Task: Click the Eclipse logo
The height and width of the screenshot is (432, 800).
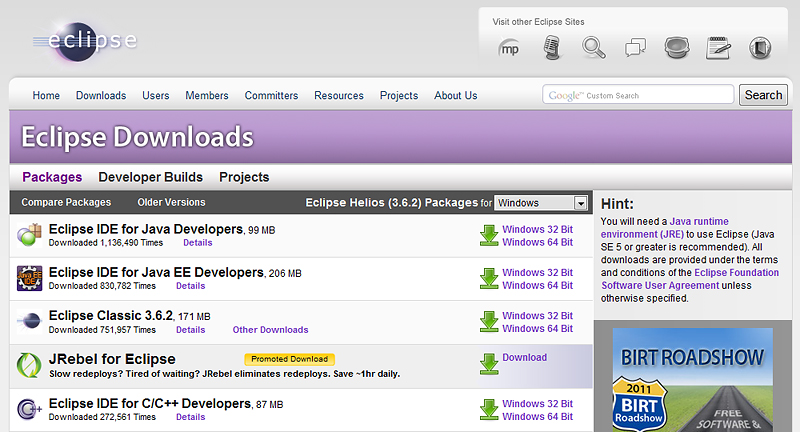Action: (85, 41)
